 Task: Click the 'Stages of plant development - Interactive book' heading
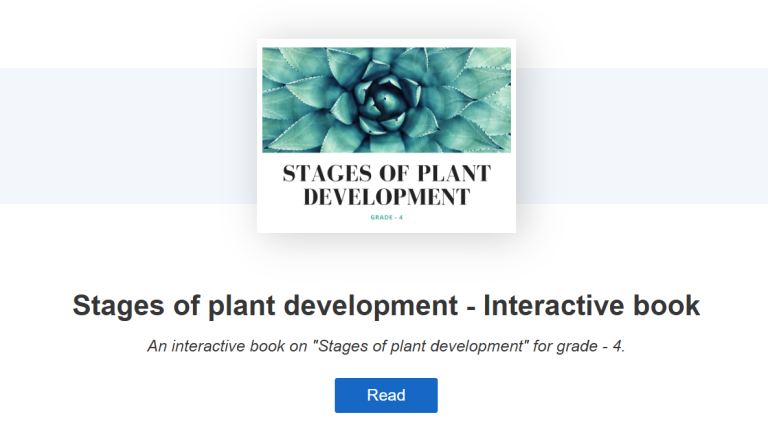tap(386, 305)
